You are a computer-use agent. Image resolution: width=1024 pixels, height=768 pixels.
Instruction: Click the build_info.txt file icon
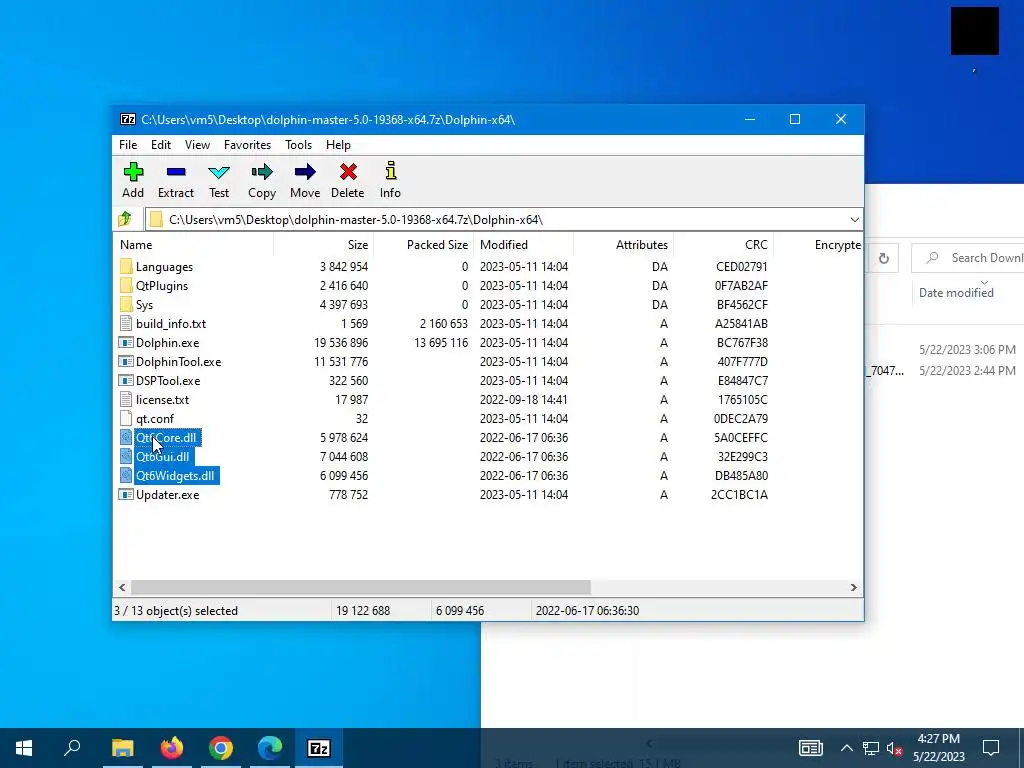[x=126, y=323]
